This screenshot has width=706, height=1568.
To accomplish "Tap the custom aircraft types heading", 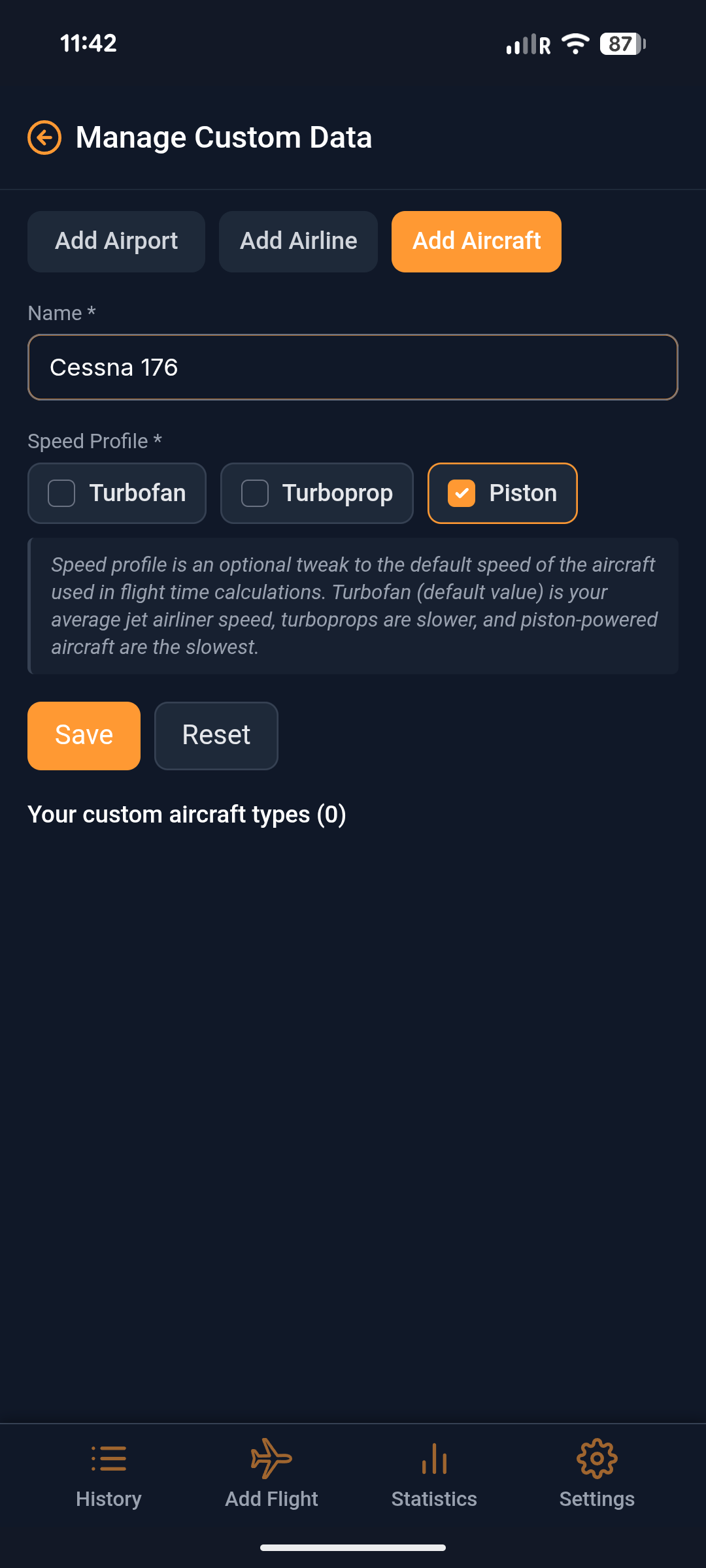I will click(187, 815).
